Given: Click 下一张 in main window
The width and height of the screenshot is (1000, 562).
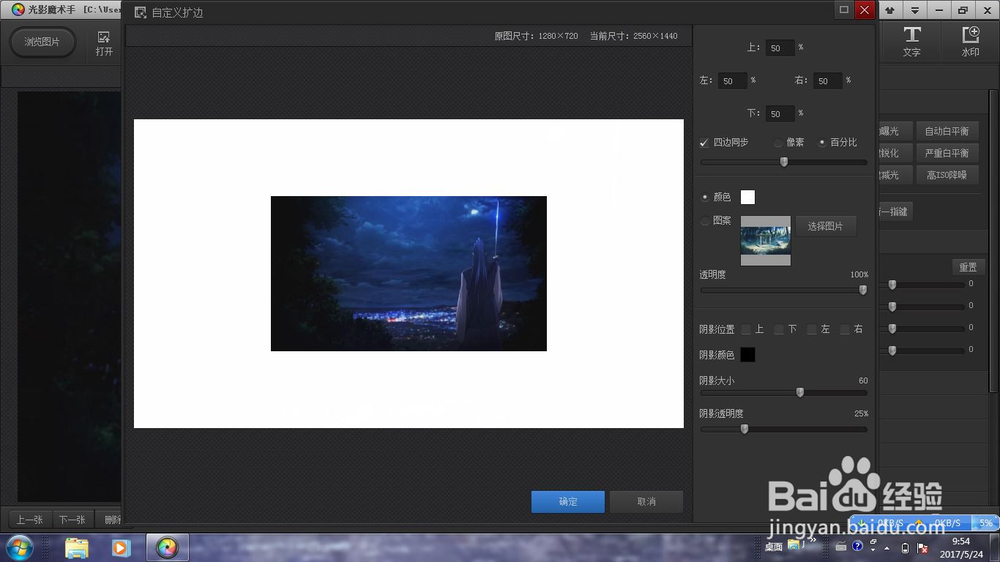Looking at the screenshot, I should (72, 520).
